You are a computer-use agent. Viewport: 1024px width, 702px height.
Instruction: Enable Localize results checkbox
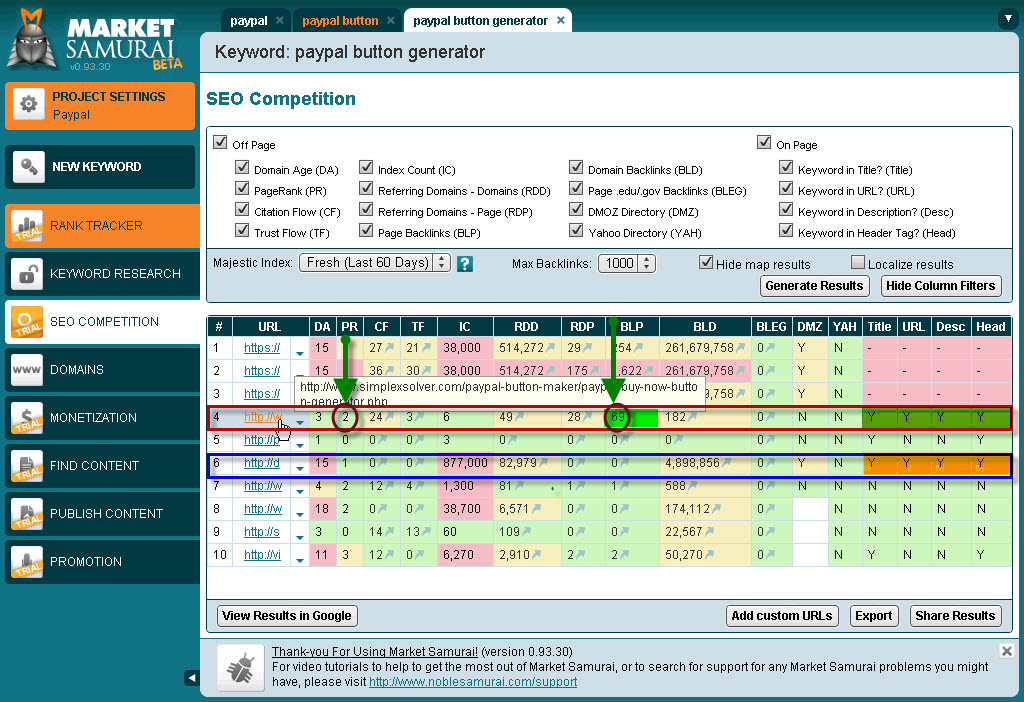[x=858, y=263]
